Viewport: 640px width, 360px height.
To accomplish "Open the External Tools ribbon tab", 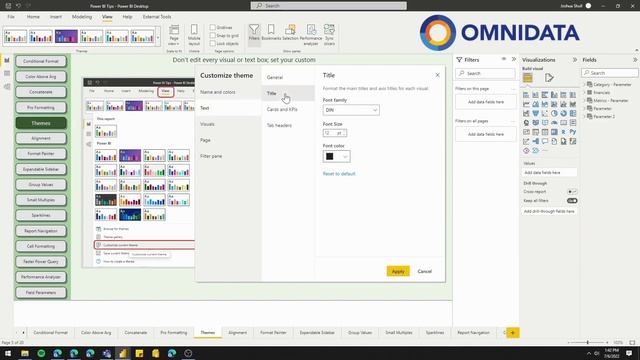I will tap(157, 17).
